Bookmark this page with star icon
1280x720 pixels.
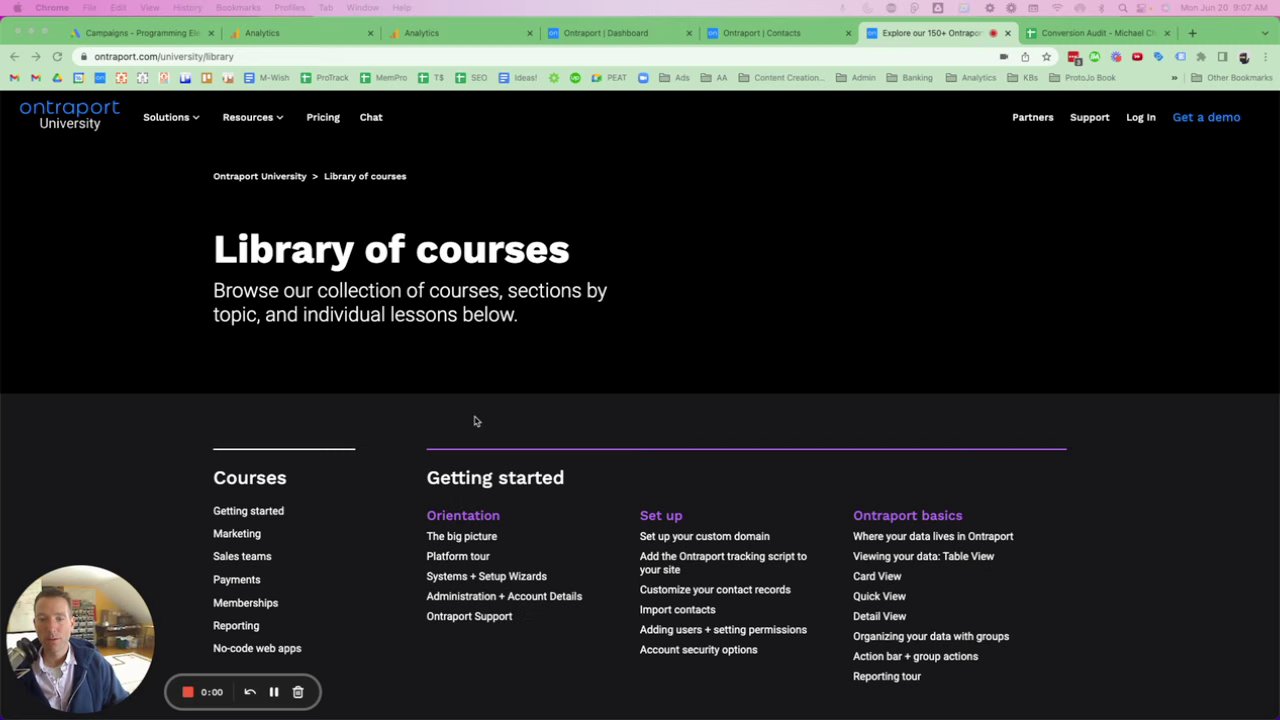pyautogui.click(x=1046, y=57)
